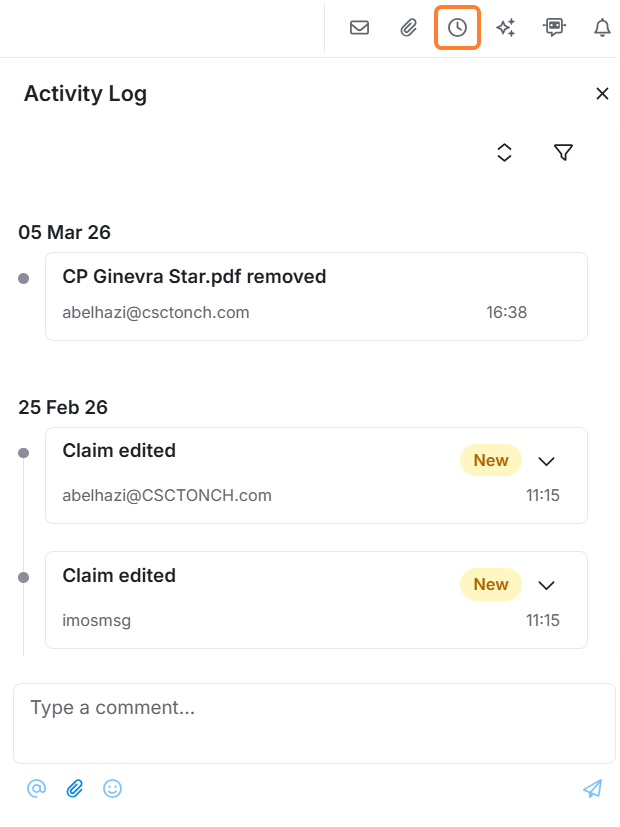This screenshot has width=620, height=827.
Task: Click the New badge on abelhazi's edit
Action: coord(491,460)
